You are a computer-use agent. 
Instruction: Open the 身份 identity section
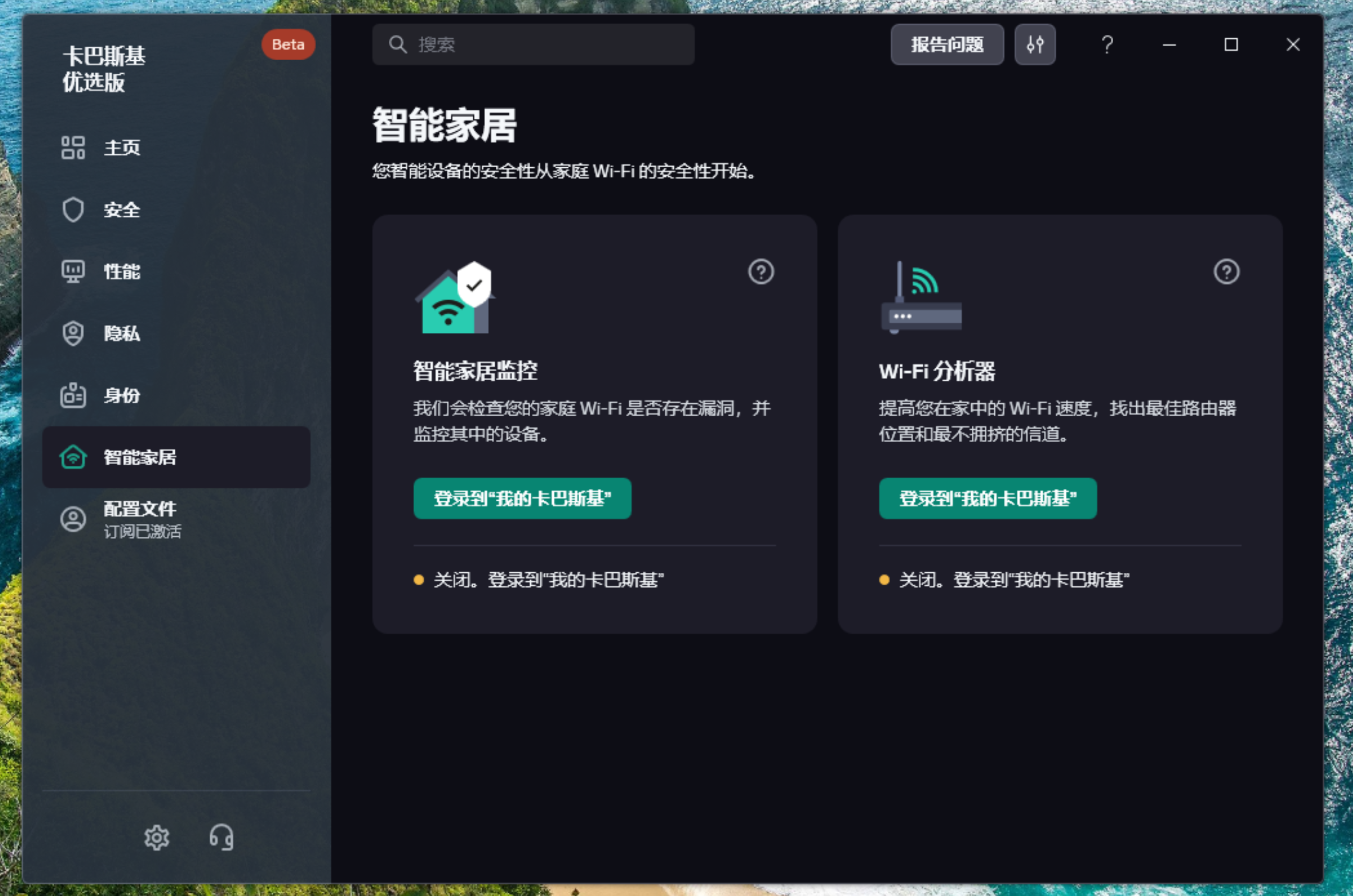point(176,395)
